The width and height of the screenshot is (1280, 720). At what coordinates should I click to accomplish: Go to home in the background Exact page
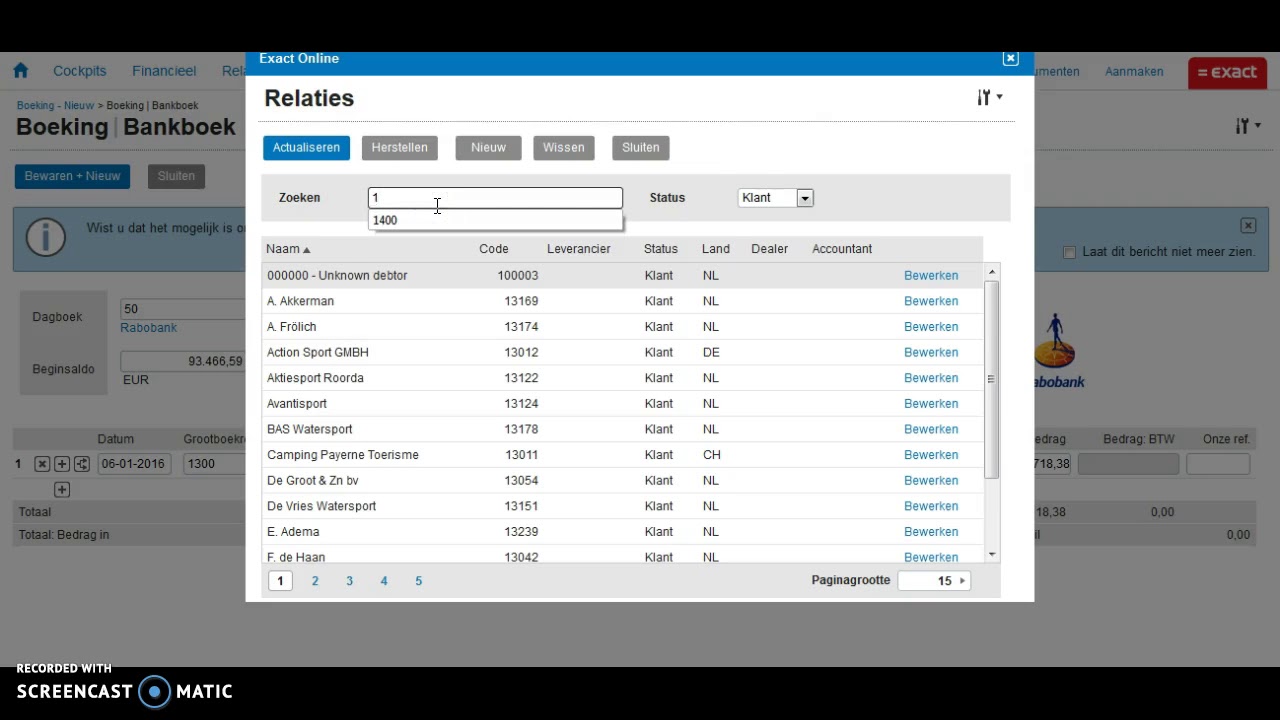[20, 71]
